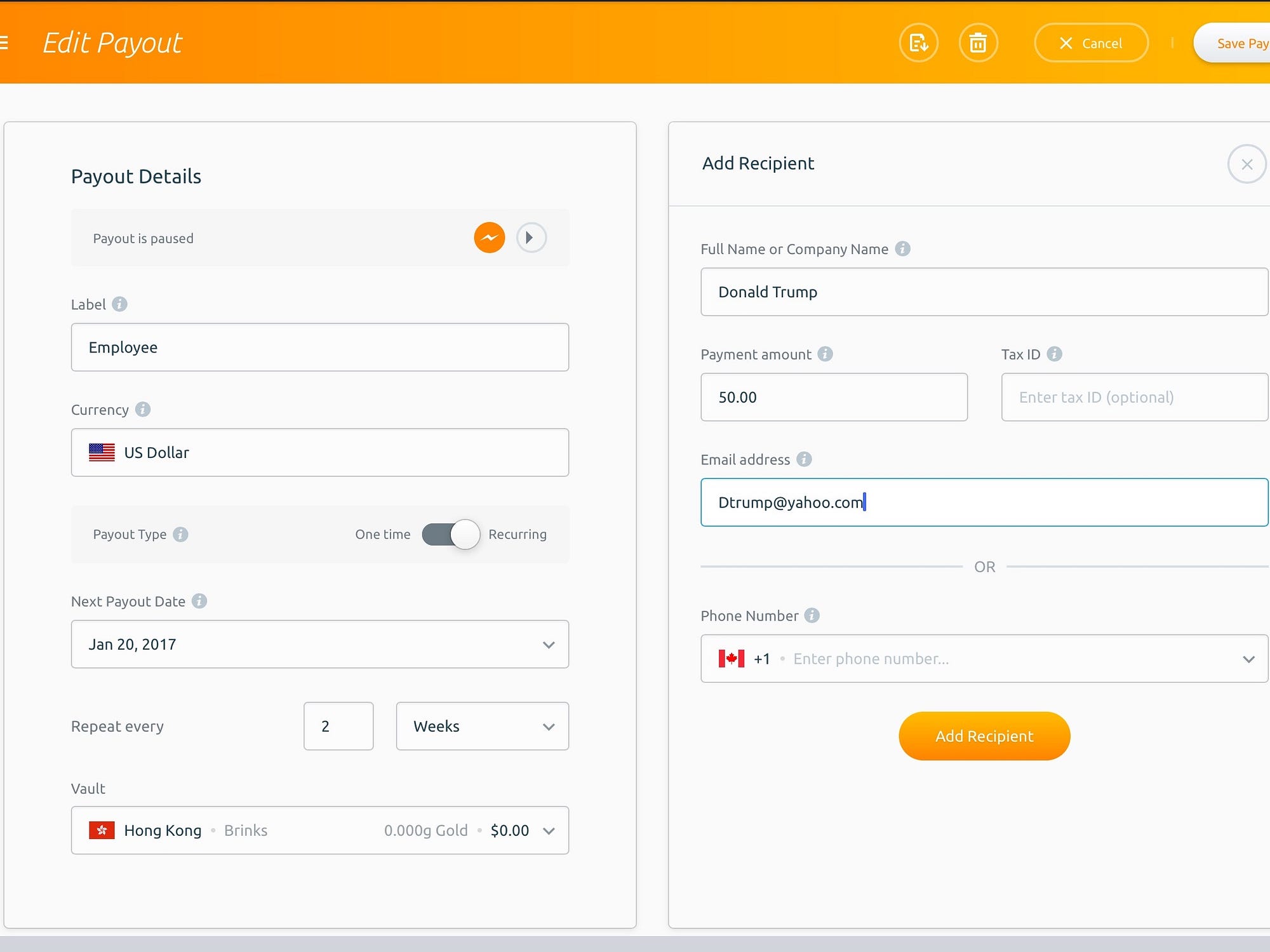This screenshot has height=952, width=1270.
Task: Click info icon beside Currency
Action: pos(143,410)
